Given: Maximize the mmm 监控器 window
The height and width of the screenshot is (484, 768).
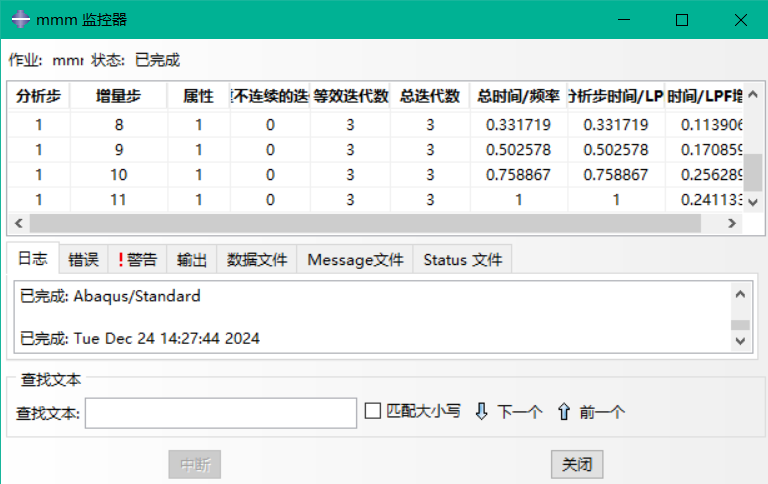Looking at the screenshot, I should (682, 20).
